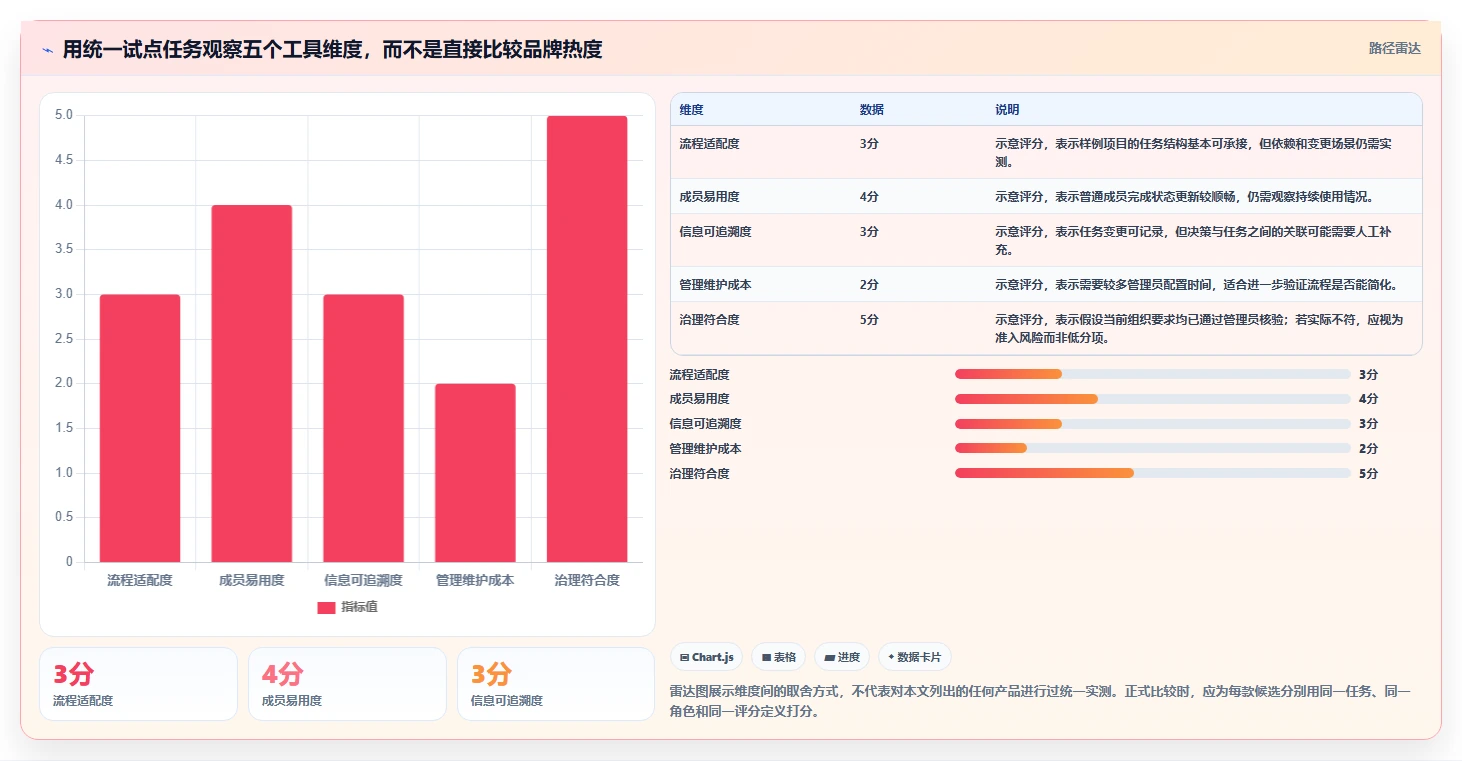Click the 表格 chip
This screenshot has height=761, width=1462.
(779, 657)
